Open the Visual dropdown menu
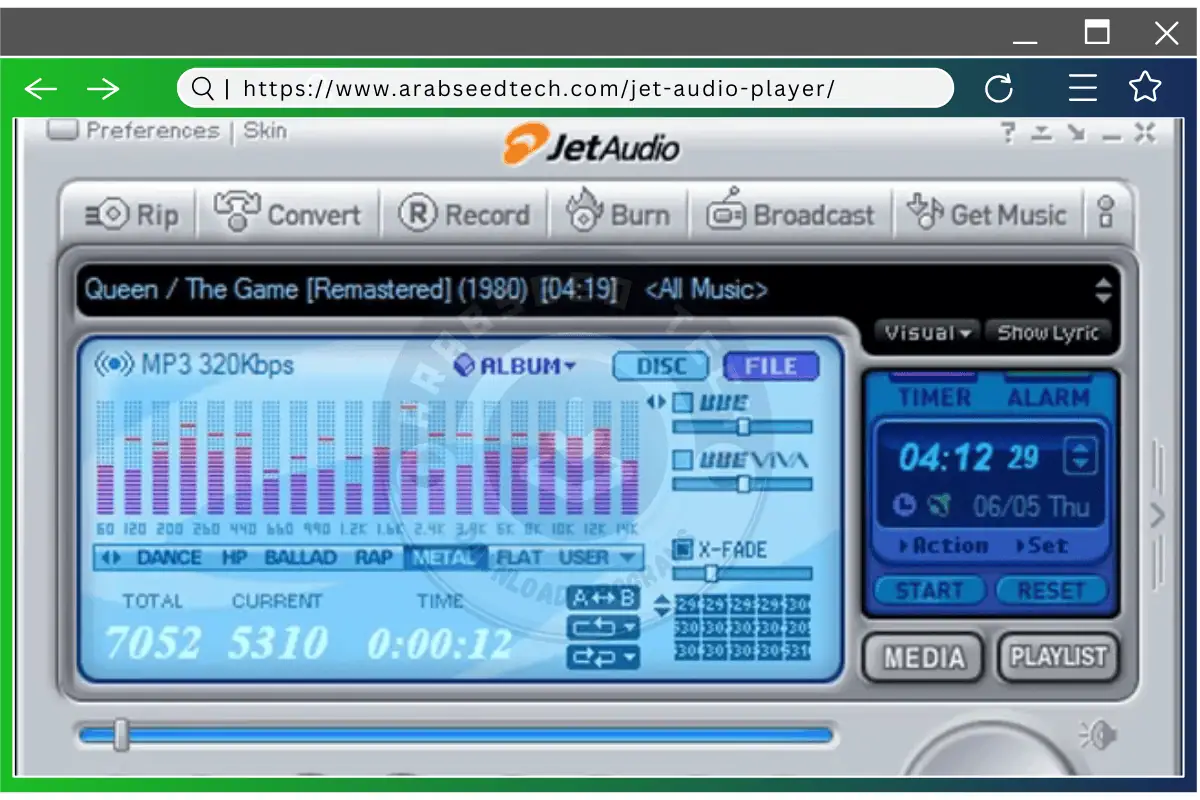The width and height of the screenshot is (1200, 800). (x=923, y=333)
